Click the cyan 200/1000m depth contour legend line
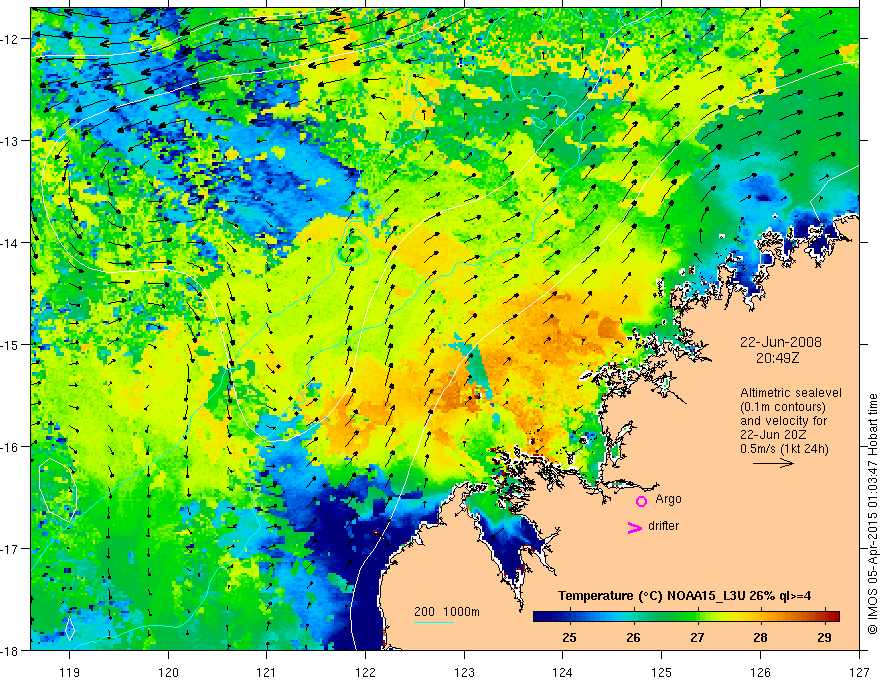 pos(434,623)
